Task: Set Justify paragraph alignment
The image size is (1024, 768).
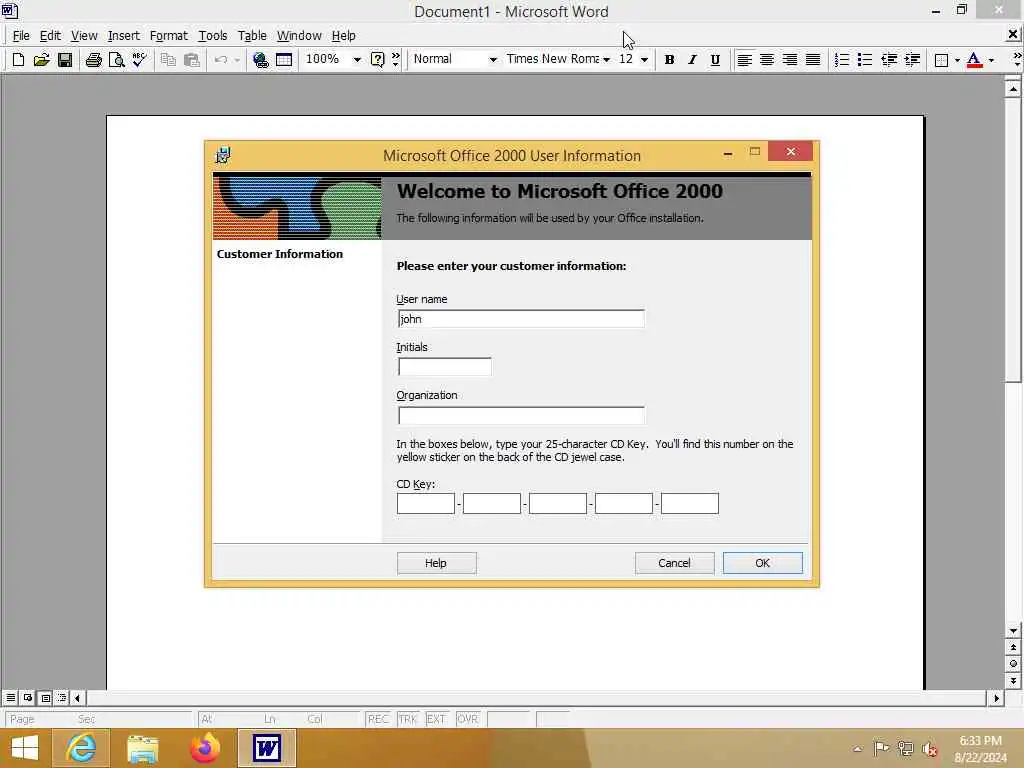Action: click(x=813, y=60)
